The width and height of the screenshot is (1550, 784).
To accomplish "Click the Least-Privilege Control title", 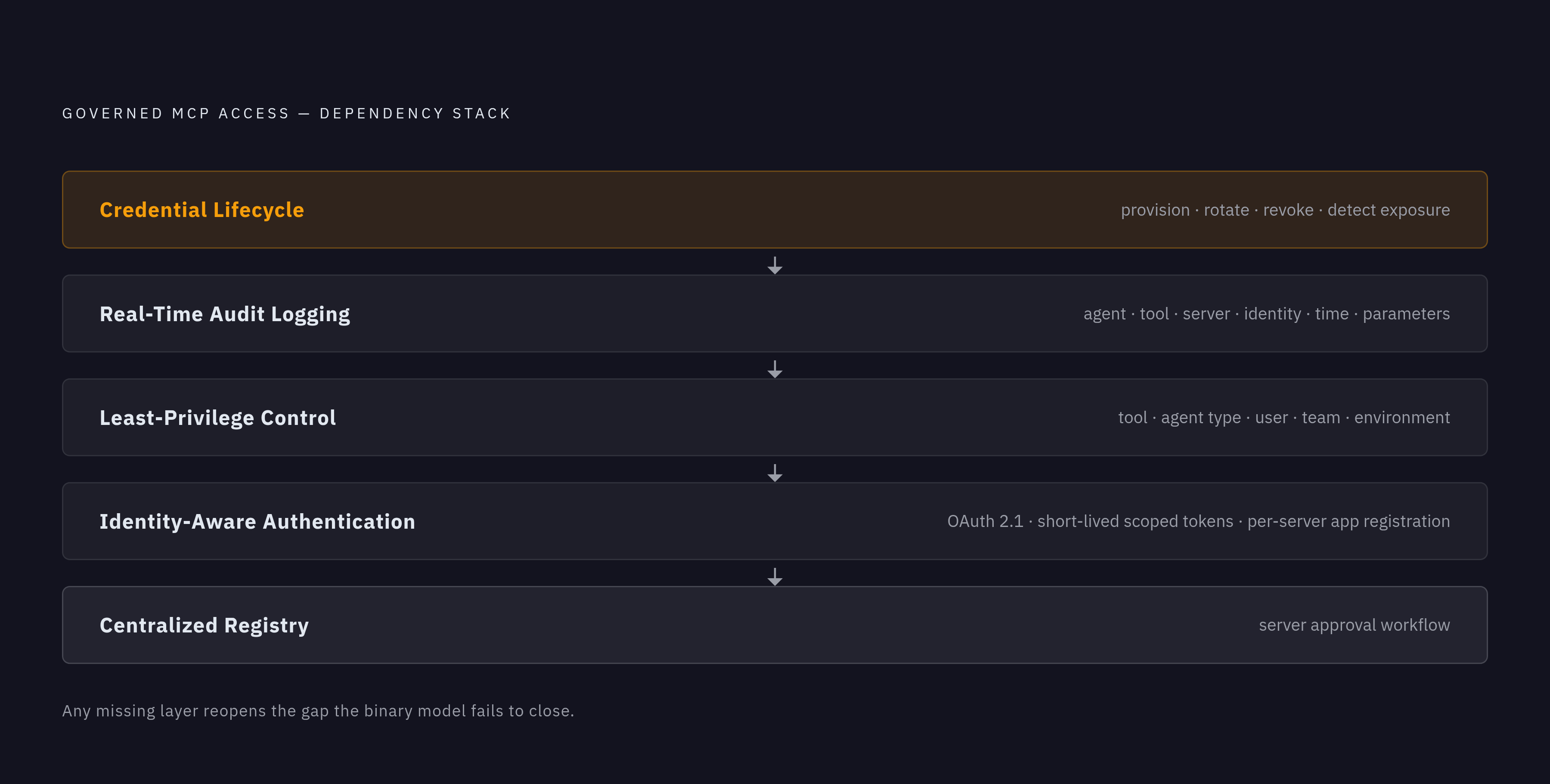I will (x=218, y=418).
